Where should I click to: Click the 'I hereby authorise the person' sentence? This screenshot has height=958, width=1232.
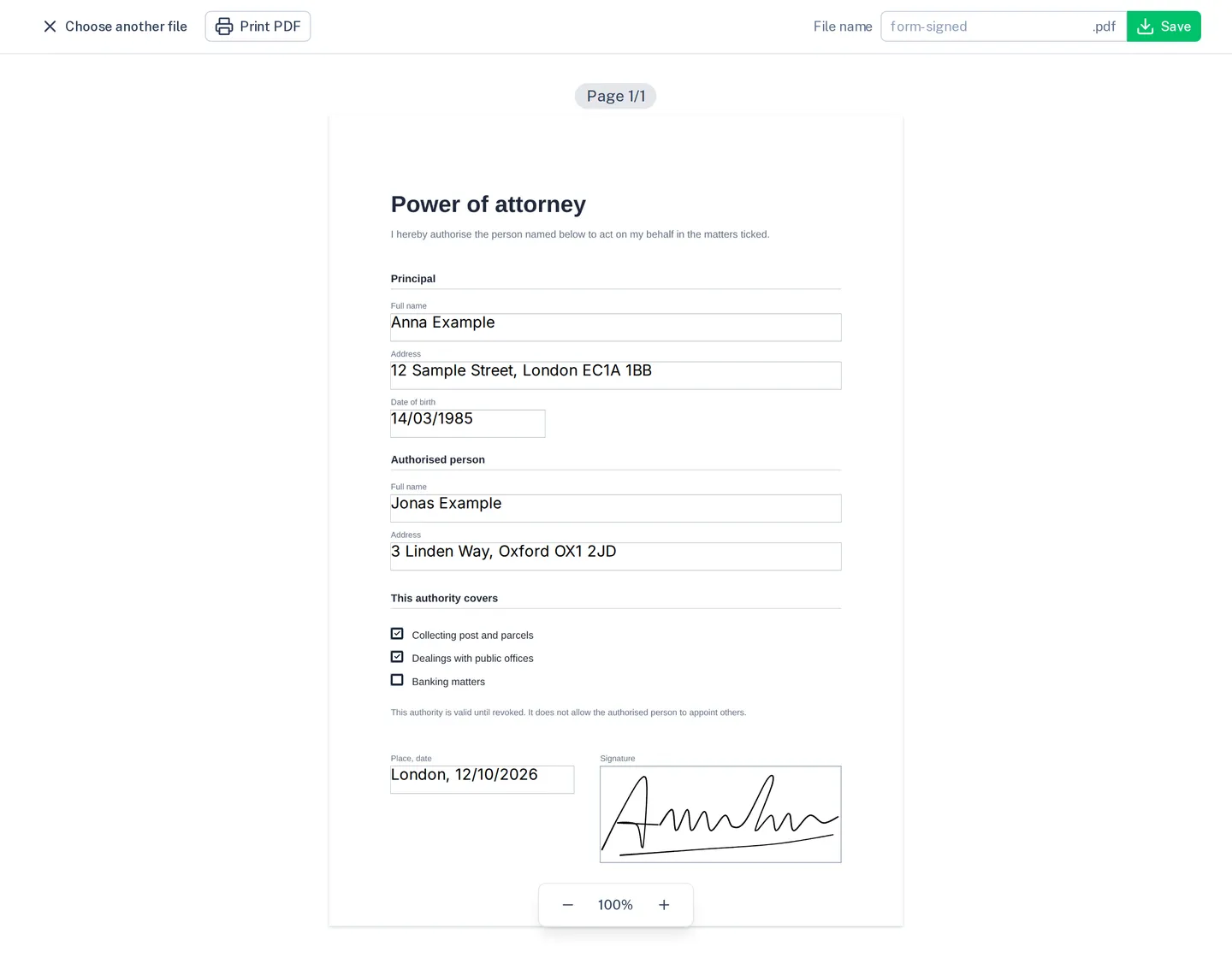(580, 234)
